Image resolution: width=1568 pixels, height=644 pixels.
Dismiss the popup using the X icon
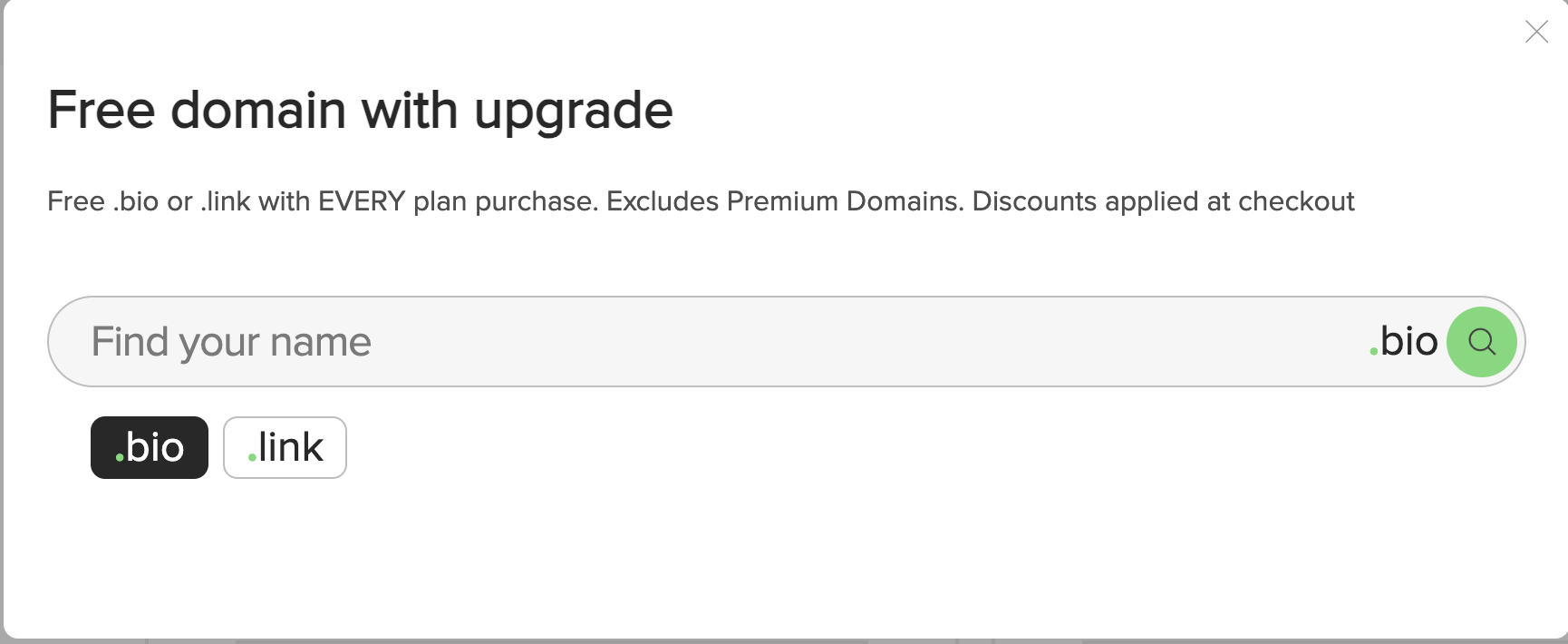pyautogui.click(x=1536, y=32)
